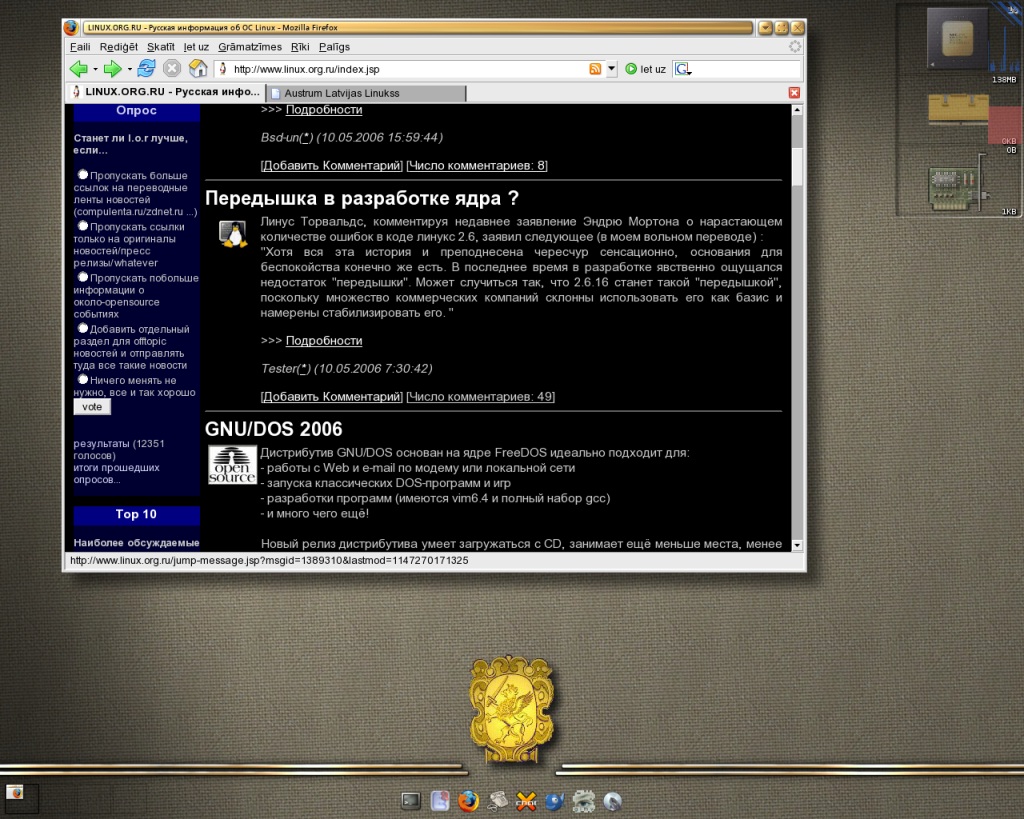Open the back history dropdown arrow

(95, 69)
